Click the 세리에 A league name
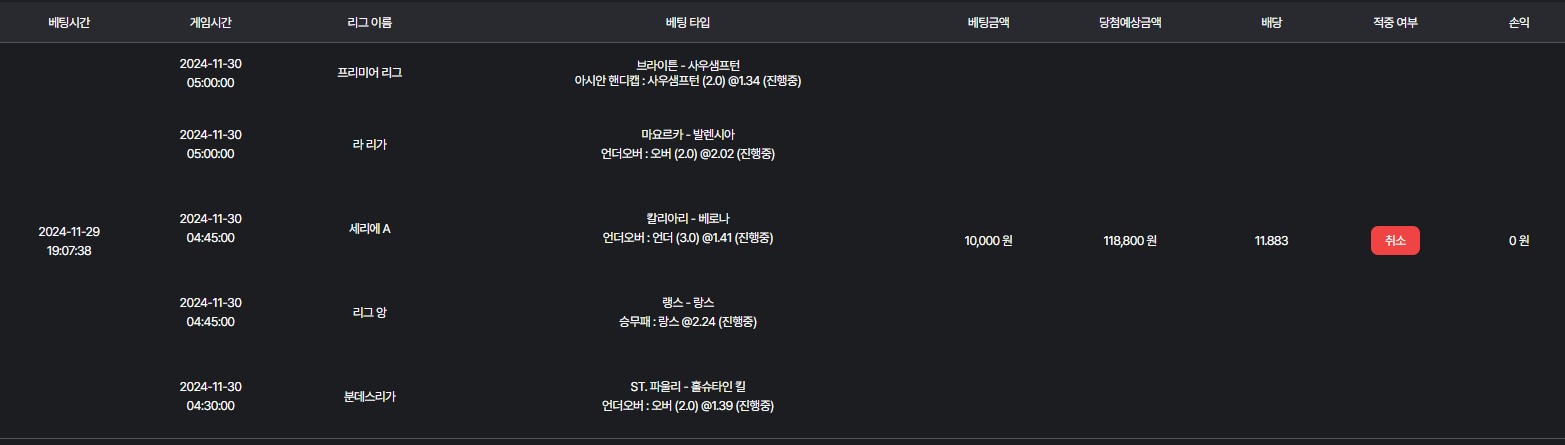This screenshot has width=1565, height=445. point(369,229)
